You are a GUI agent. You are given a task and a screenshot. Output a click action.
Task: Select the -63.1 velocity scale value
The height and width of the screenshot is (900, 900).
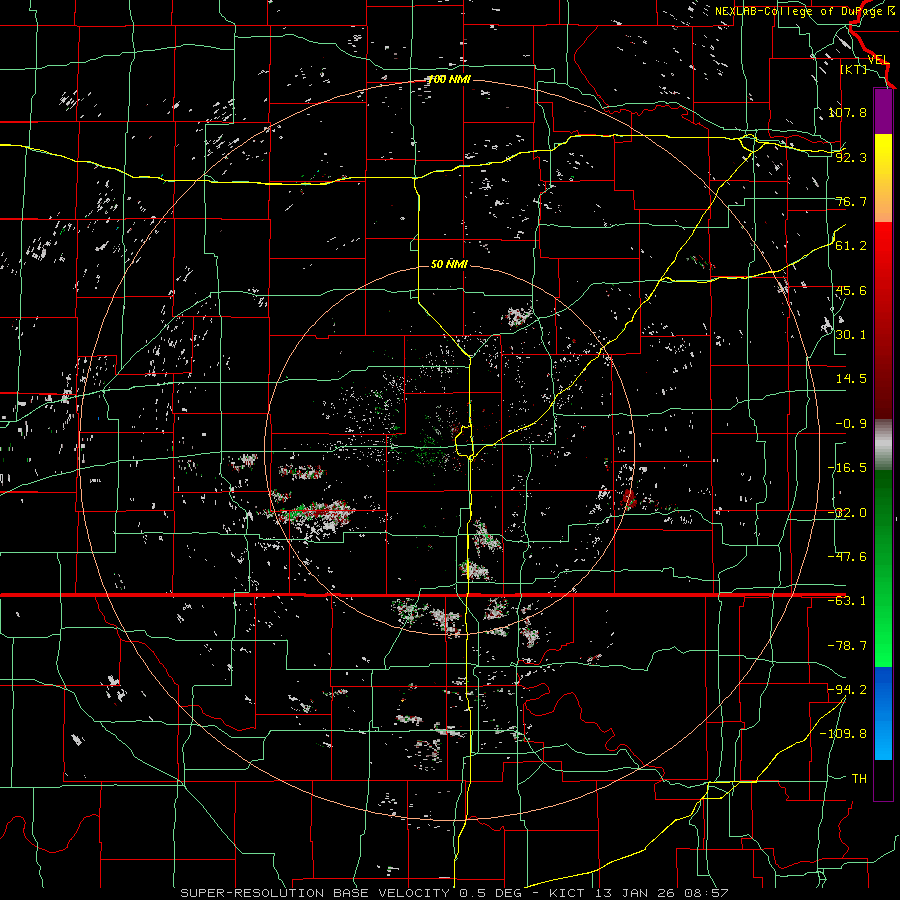(x=848, y=601)
